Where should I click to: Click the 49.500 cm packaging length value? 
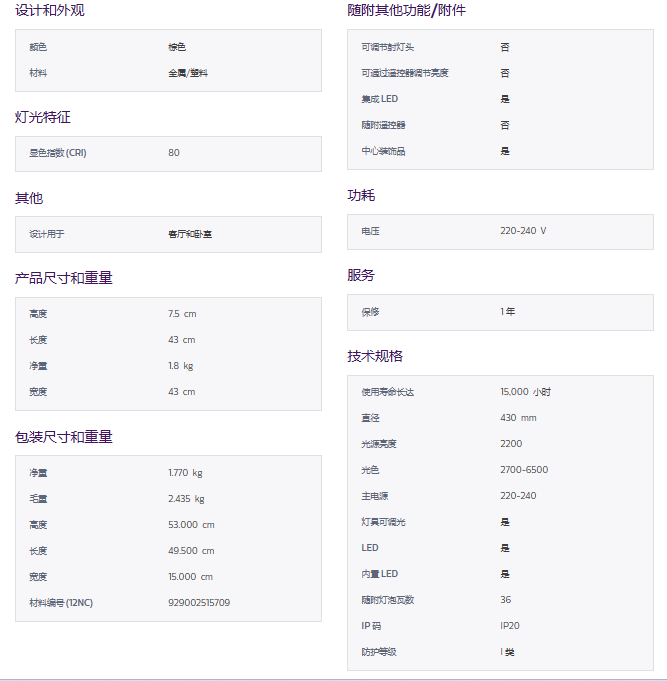tap(191, 551)
